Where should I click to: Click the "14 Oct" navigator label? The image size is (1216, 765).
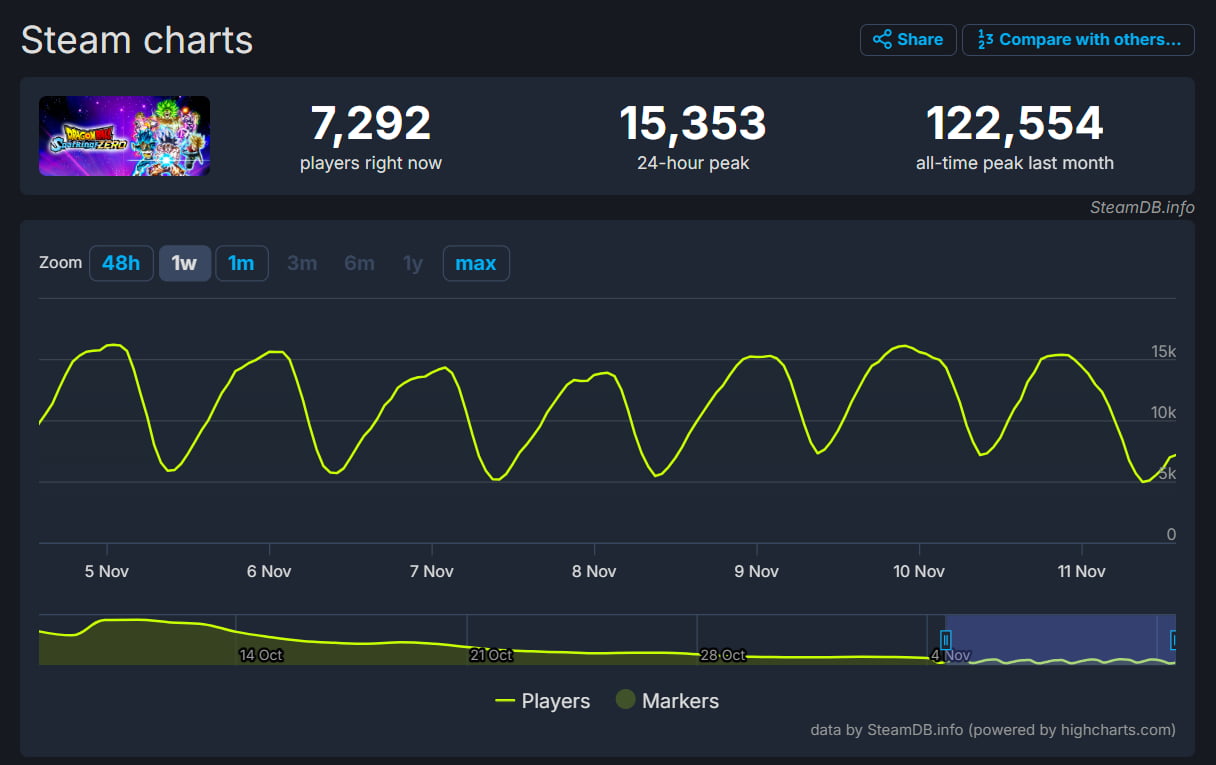click(261, 655)
